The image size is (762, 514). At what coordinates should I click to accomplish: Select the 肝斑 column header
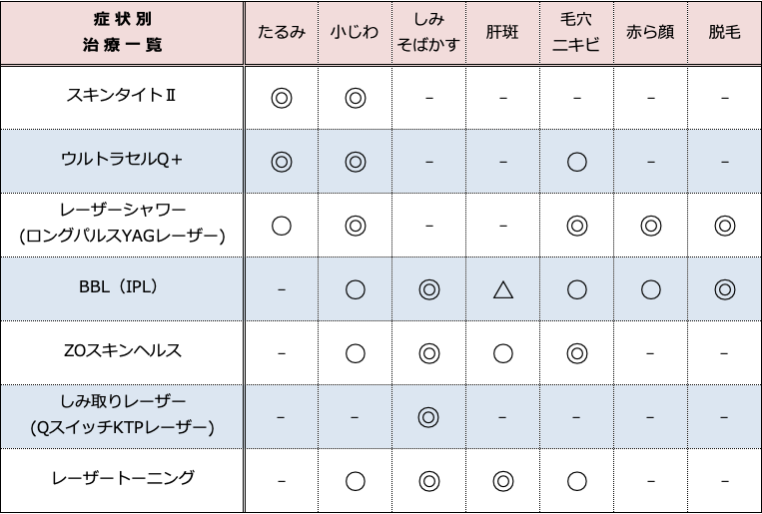point(503,32)
